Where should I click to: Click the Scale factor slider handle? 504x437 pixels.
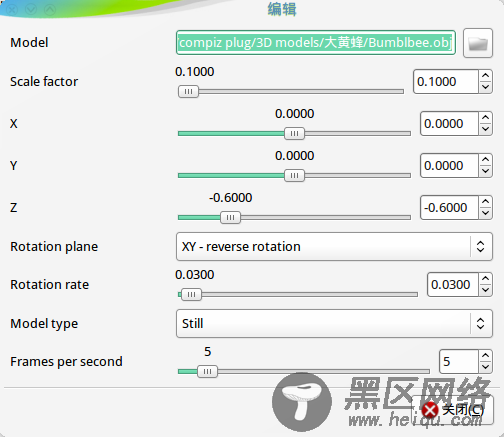point(188,91)
